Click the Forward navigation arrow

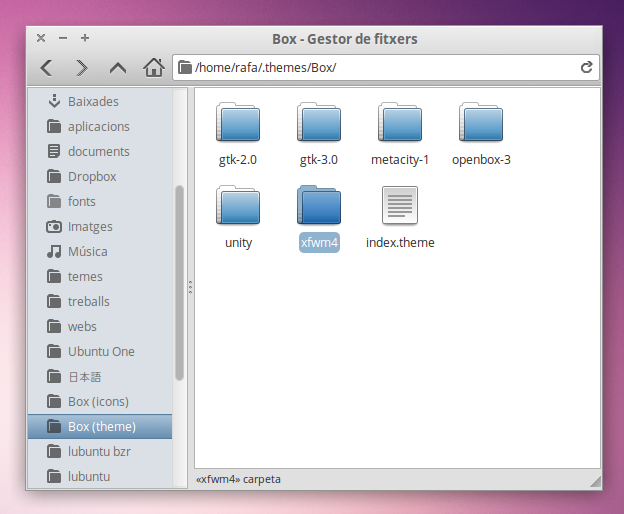[82, 68]
